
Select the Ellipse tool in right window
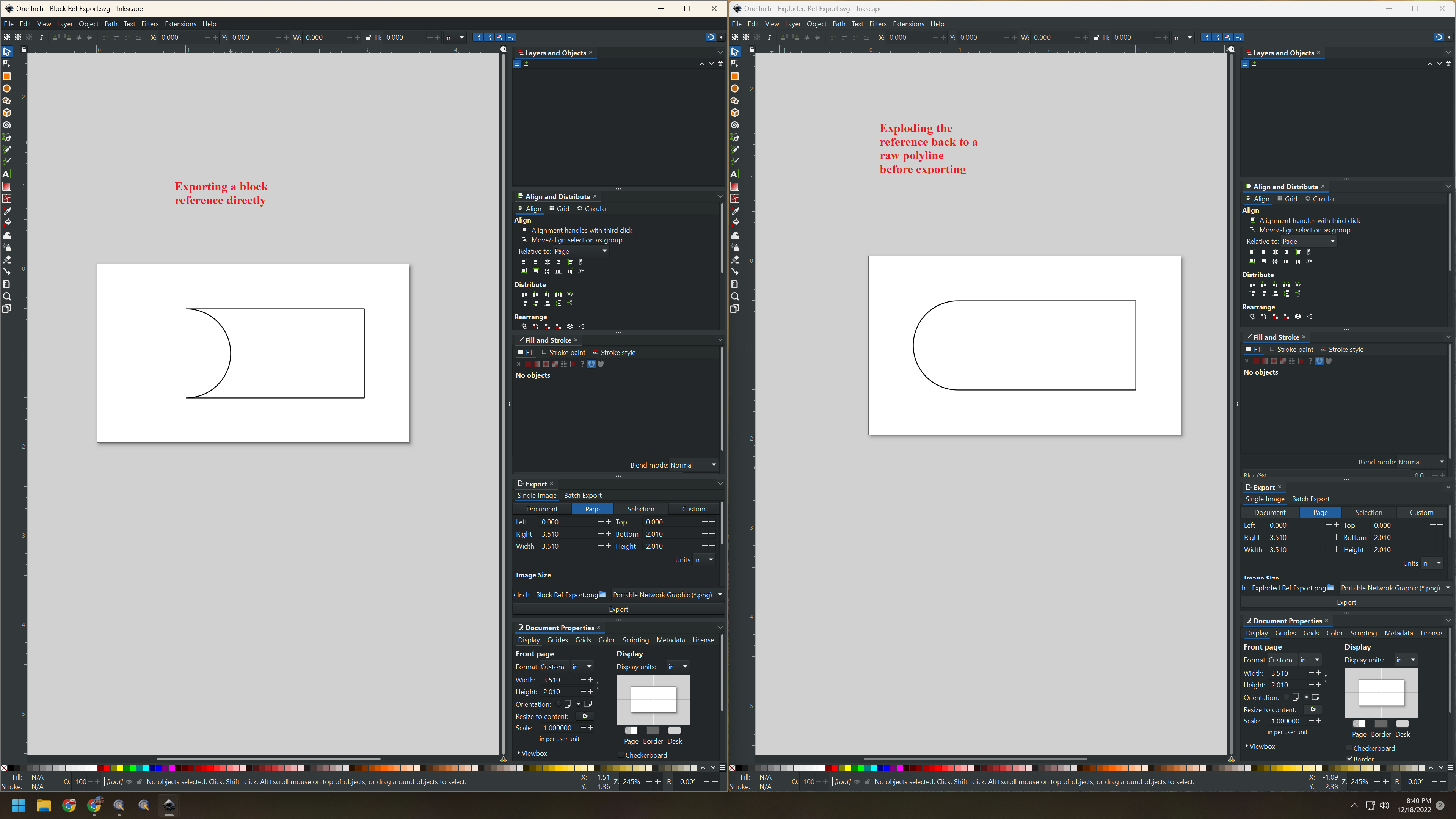[735, 89]
